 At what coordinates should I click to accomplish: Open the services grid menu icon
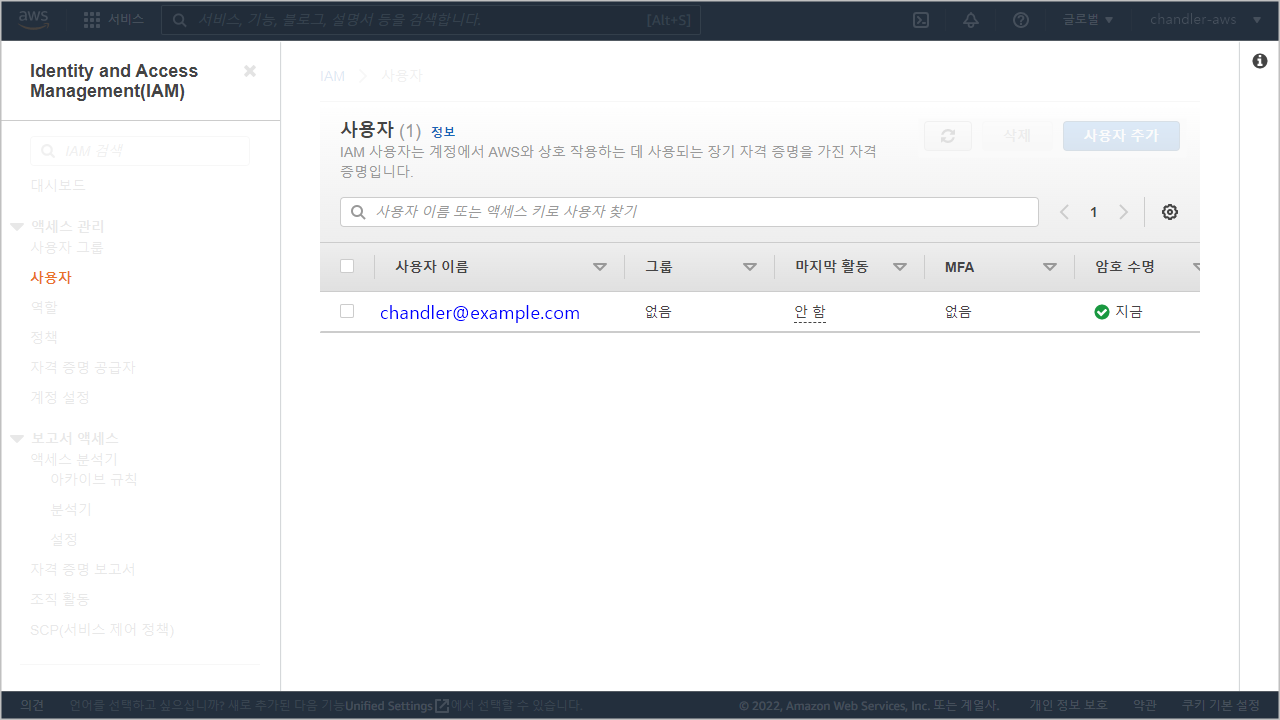92,20
